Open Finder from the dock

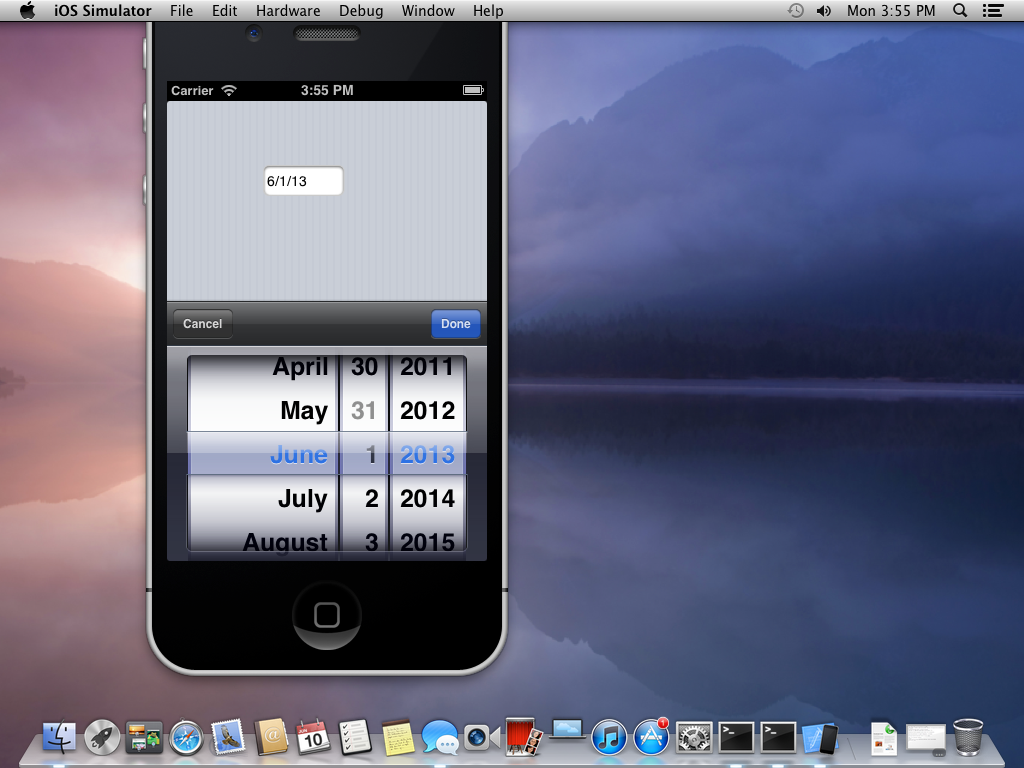point(59,737)
